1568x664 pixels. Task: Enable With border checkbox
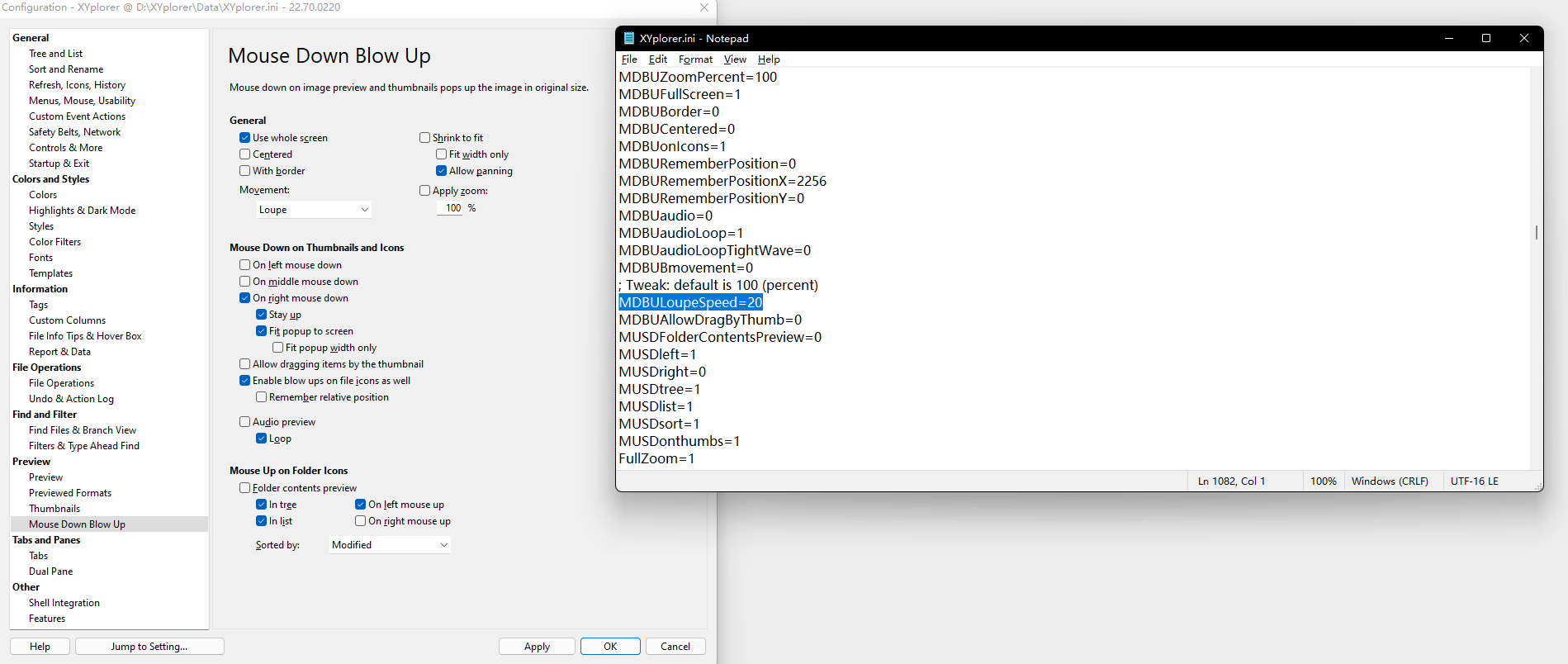pyautogui.click(x=245, y=171)
